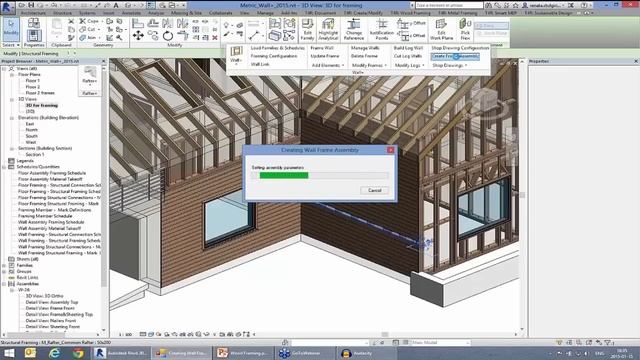Screen dimensions: 640x360
Task: Click the z Offset icon
Action: click(x=411, y=36)
